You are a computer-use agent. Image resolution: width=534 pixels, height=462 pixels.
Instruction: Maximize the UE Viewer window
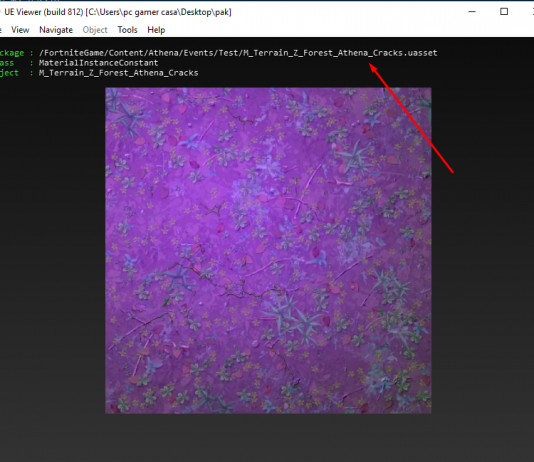point(504,12)
